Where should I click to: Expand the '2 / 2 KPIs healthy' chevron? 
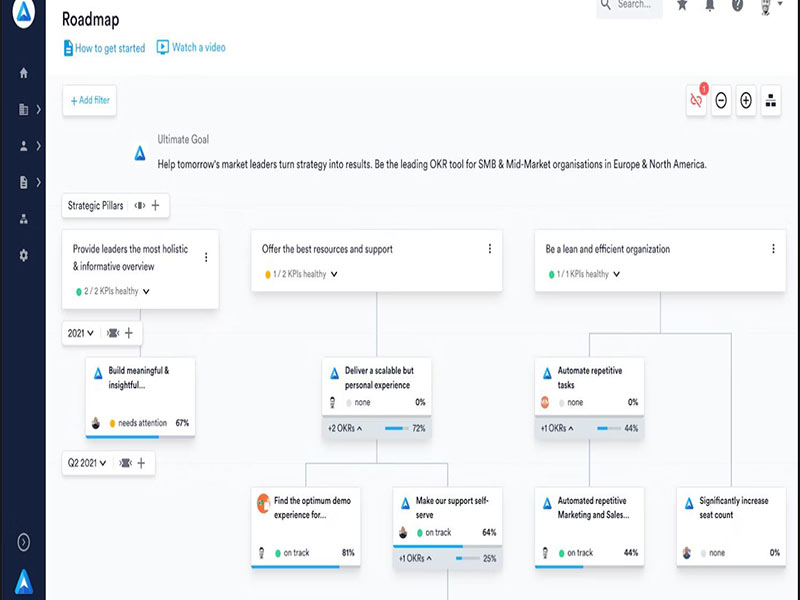146,292
